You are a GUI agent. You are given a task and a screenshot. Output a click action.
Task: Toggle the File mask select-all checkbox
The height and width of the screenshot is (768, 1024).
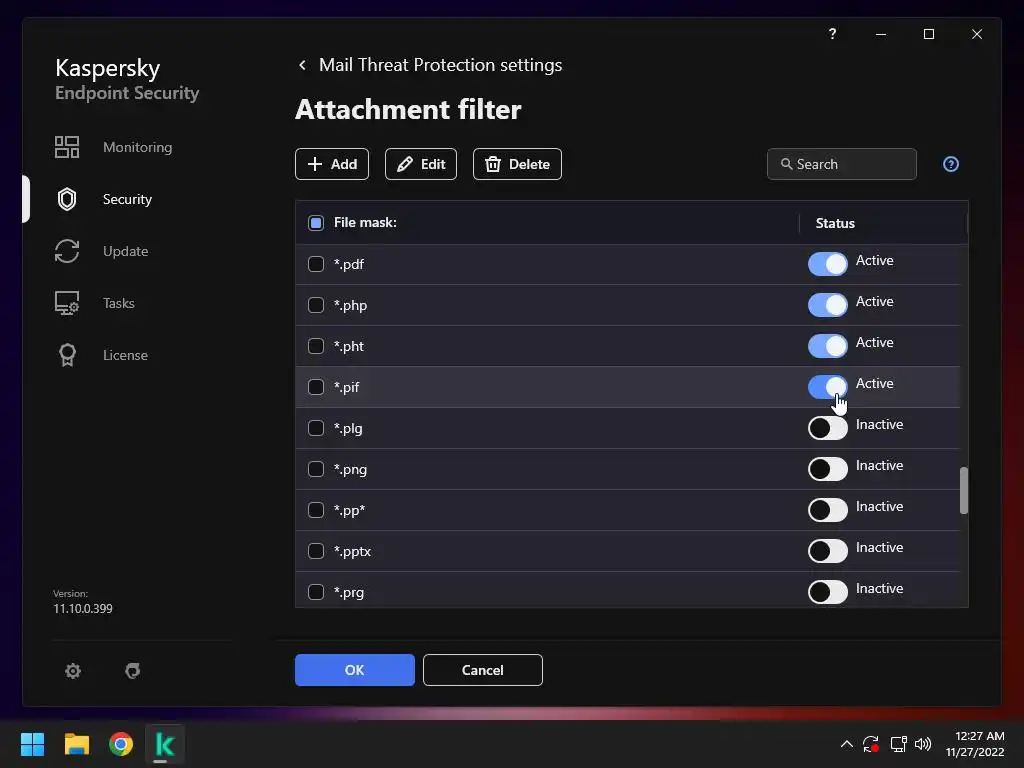[315, 223]
